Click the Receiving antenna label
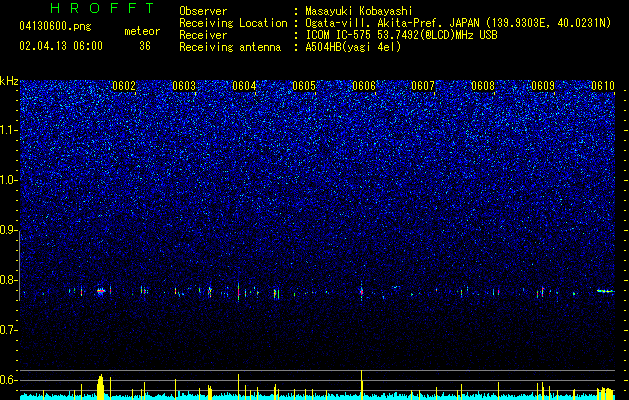Viewport: 629px width, 400px height. [x=230, y=47]
